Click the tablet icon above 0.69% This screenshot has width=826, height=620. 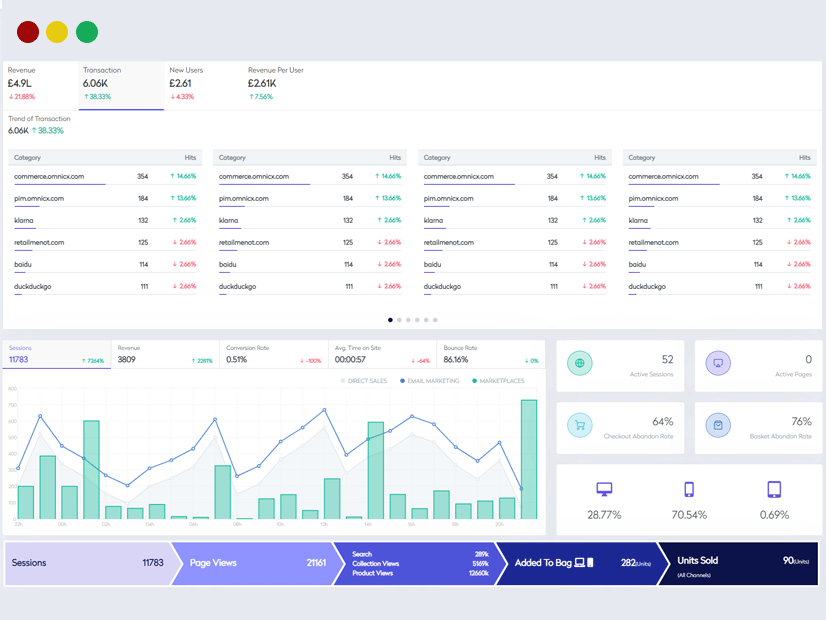point(772,487)
